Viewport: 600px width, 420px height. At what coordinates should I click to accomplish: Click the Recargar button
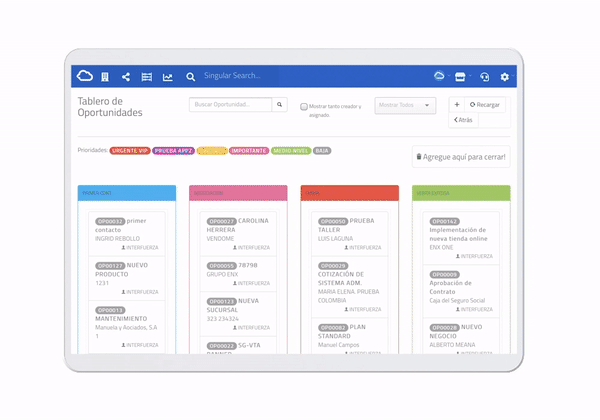click(485, 104)
